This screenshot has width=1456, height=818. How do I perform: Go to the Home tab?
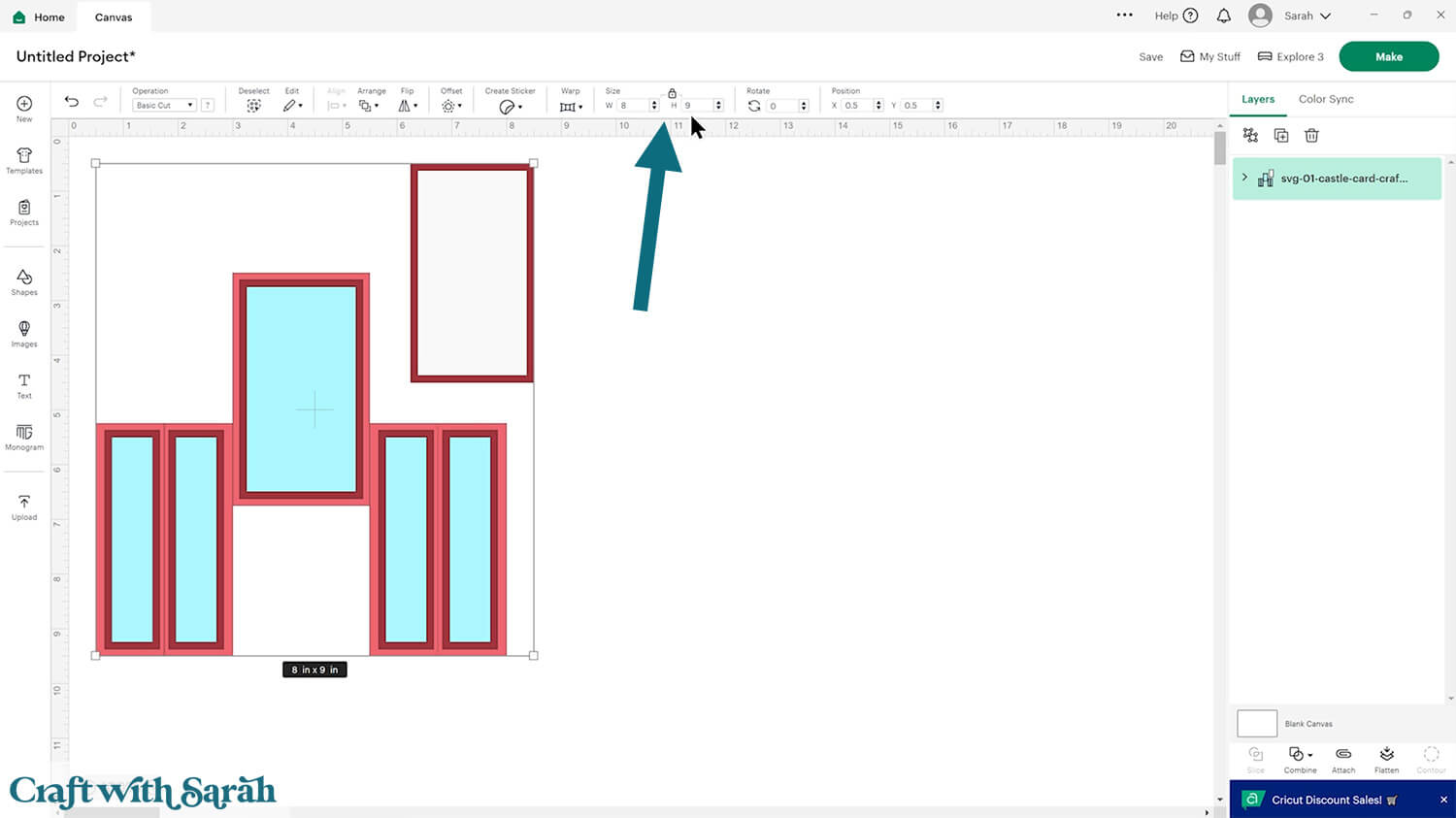(39, 16)
